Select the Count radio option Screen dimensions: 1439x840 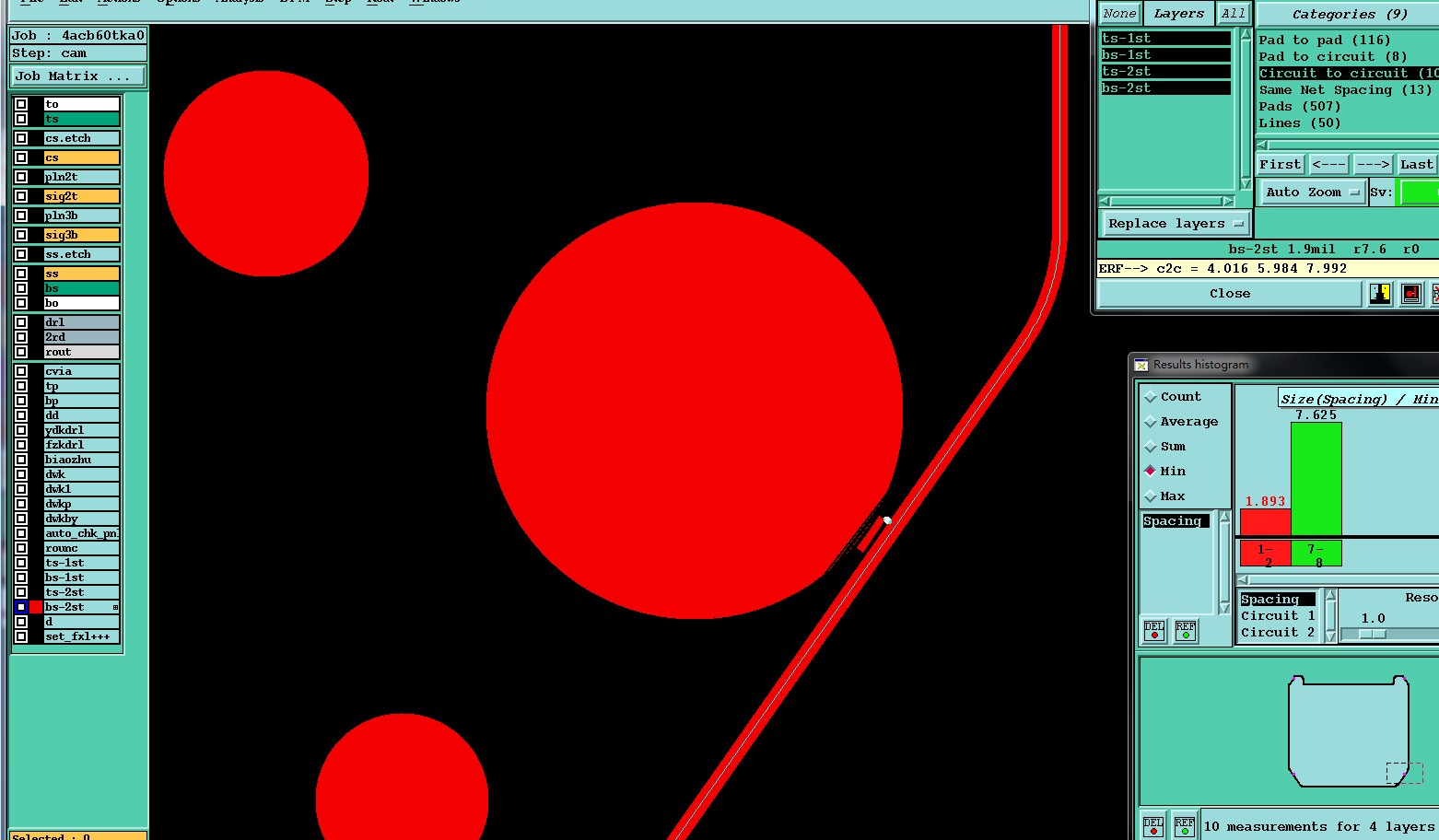[1151, 397]
